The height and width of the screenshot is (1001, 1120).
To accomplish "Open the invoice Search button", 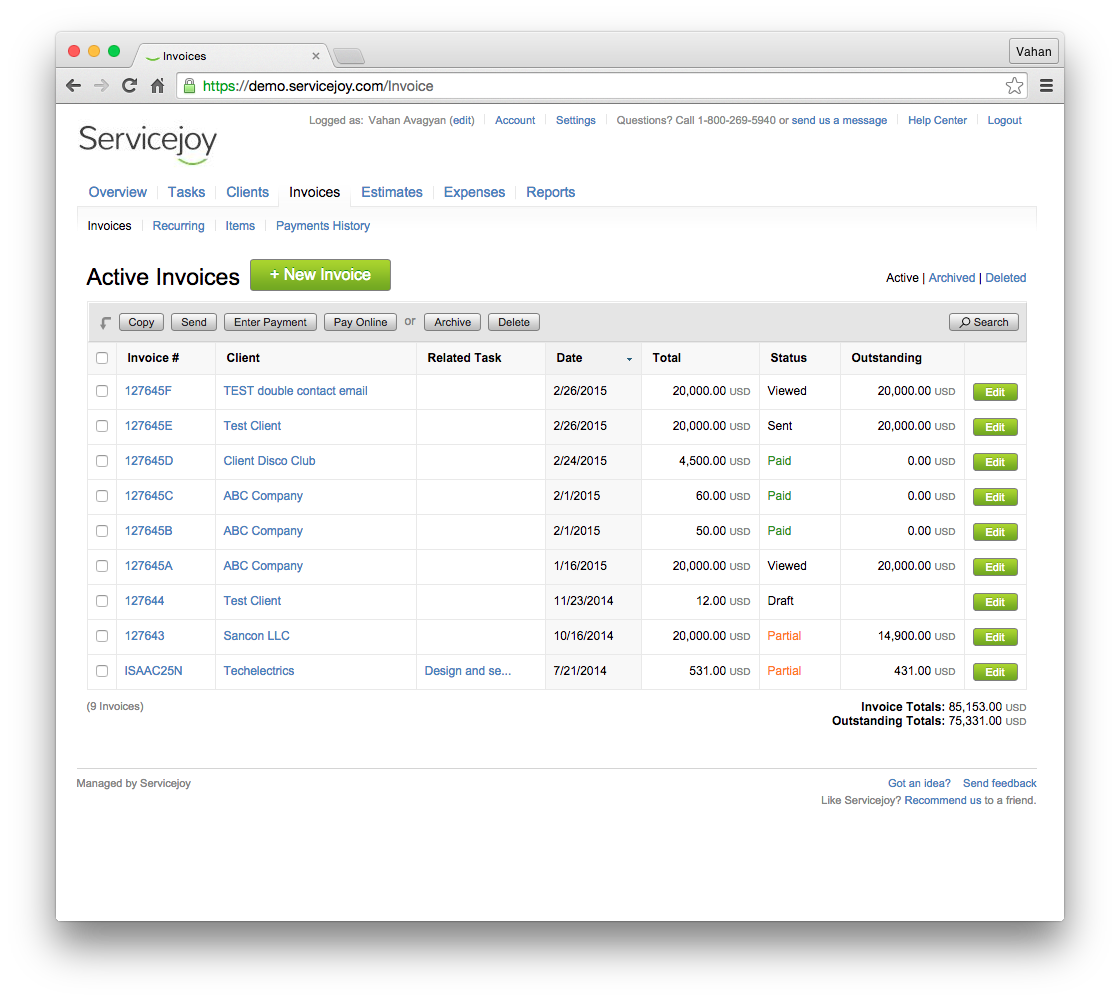I will [x=984, y=322].
